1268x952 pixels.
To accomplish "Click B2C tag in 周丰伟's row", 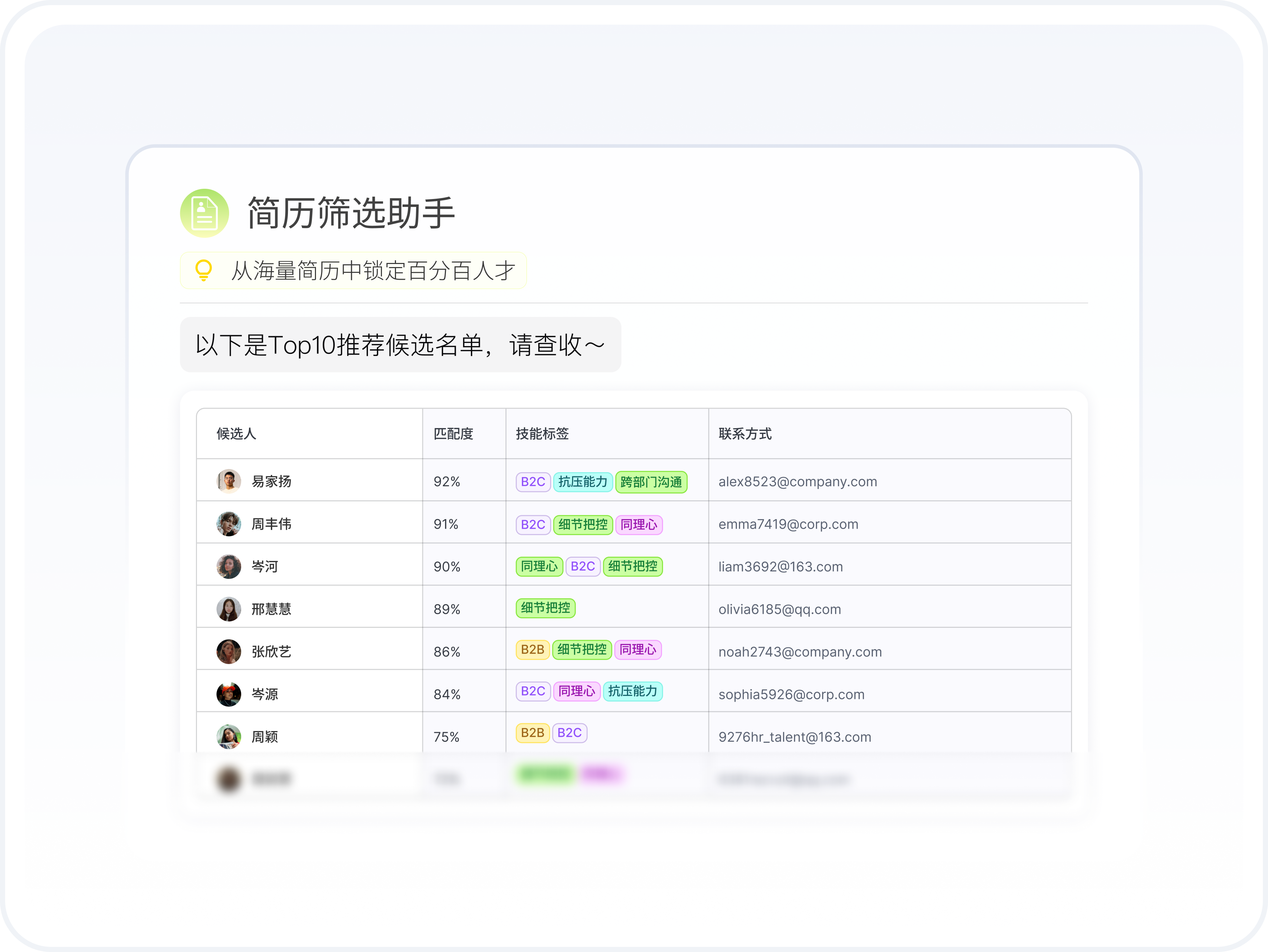I will (533, 525).
